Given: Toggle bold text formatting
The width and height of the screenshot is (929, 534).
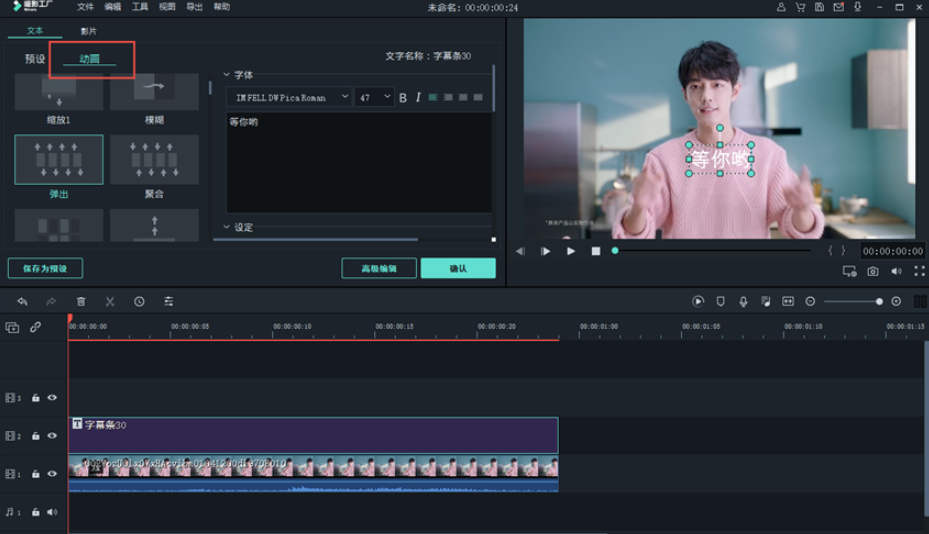Looking at the screenshot, I should [x=403, y=98].
